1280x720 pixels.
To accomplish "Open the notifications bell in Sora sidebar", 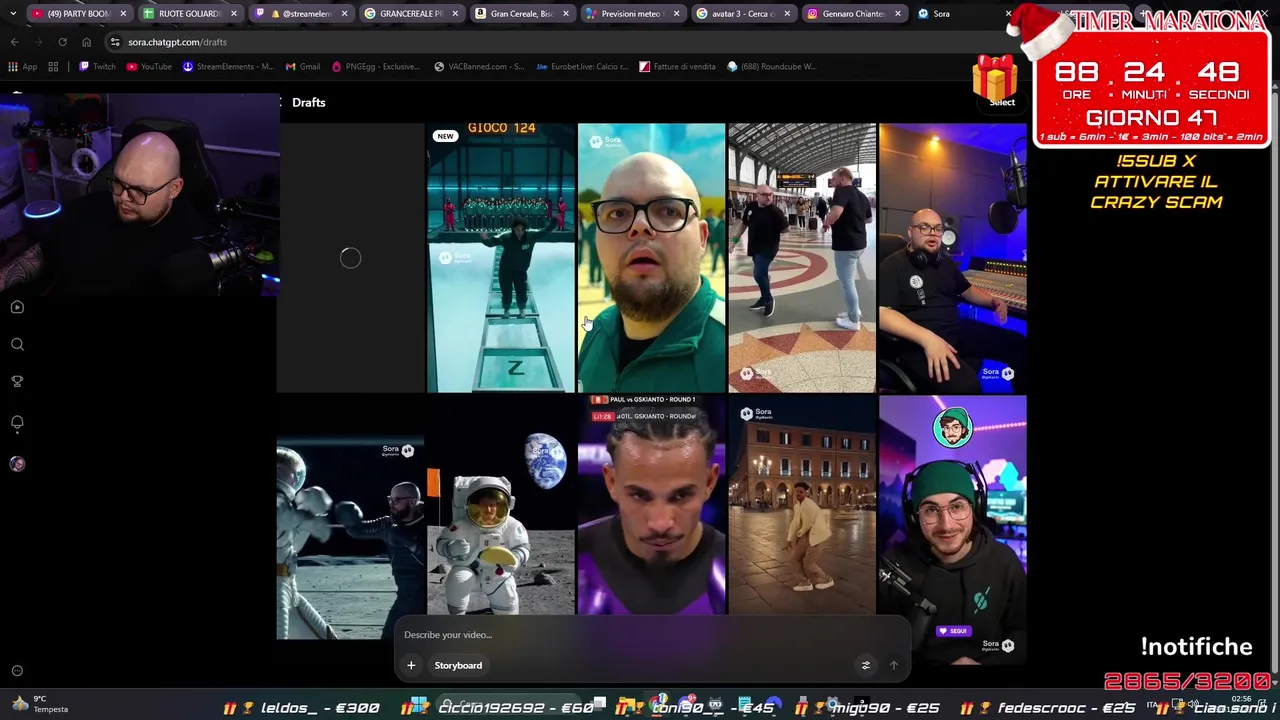I will click(x=17, y=422).
